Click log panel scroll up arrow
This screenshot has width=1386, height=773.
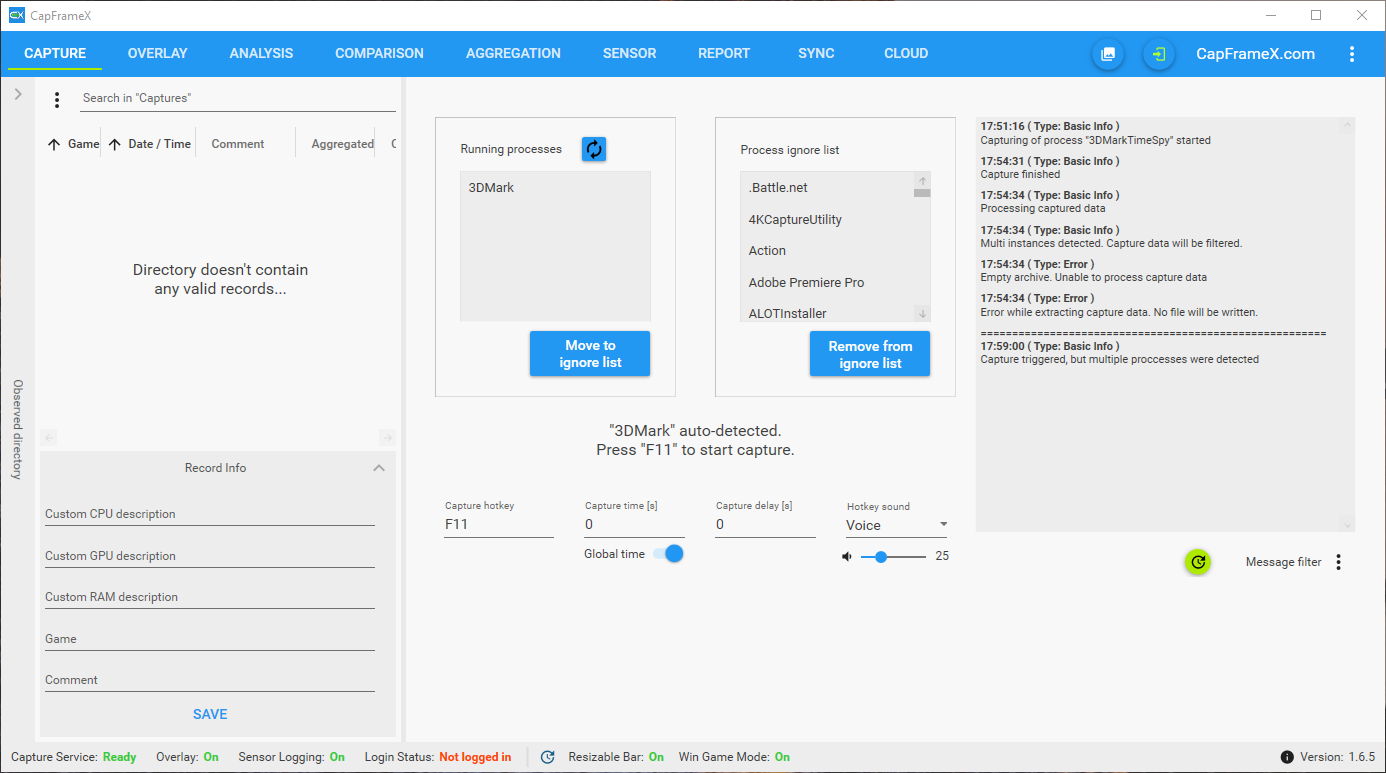1347,126
